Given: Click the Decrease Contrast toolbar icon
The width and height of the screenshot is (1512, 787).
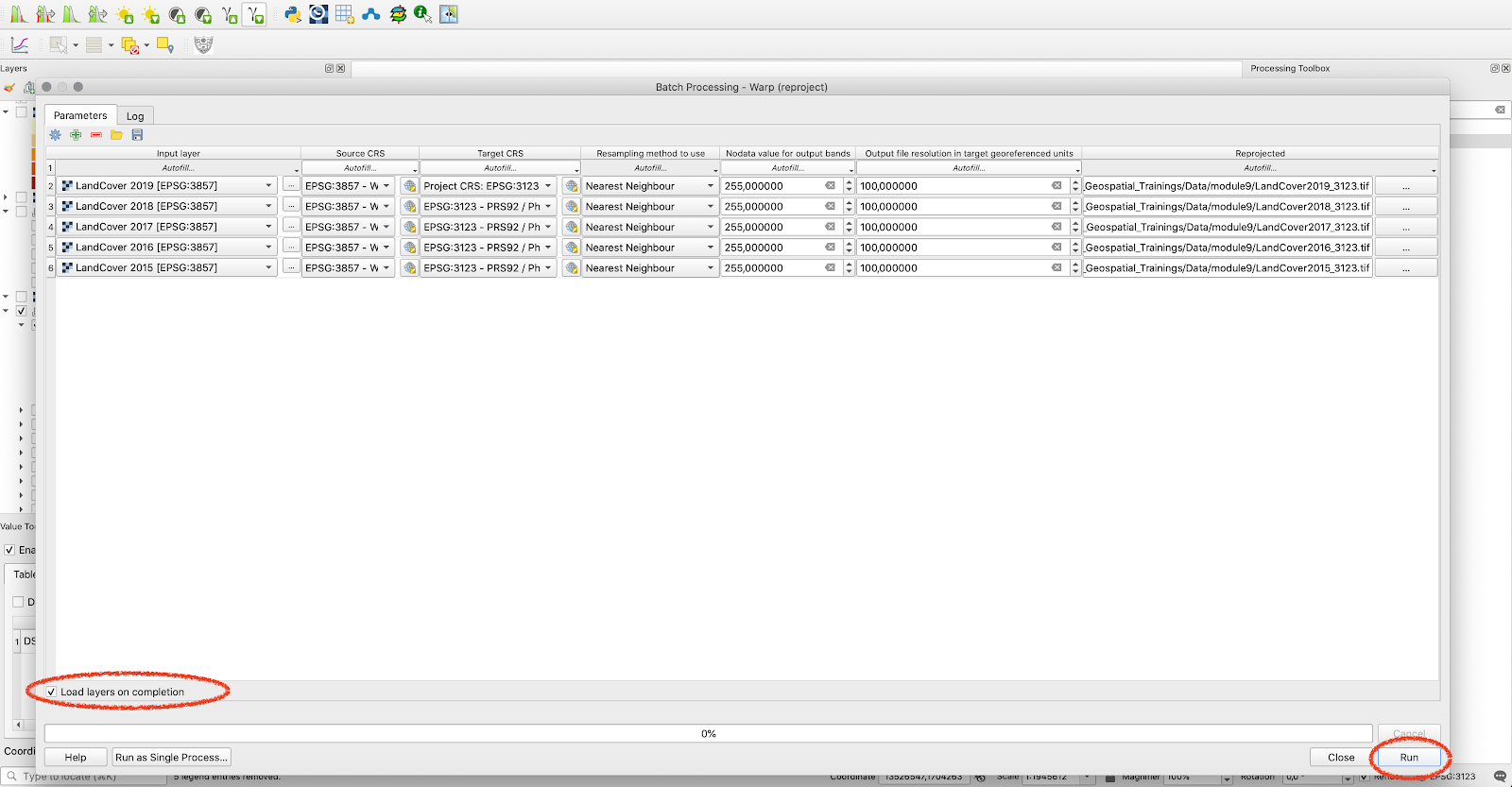Looking at the screenshot, I should point(203,14).
